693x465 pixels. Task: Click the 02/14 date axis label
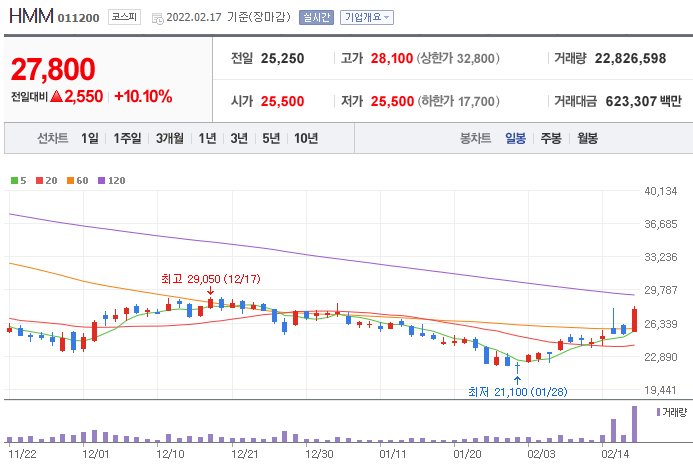(615, 454)
